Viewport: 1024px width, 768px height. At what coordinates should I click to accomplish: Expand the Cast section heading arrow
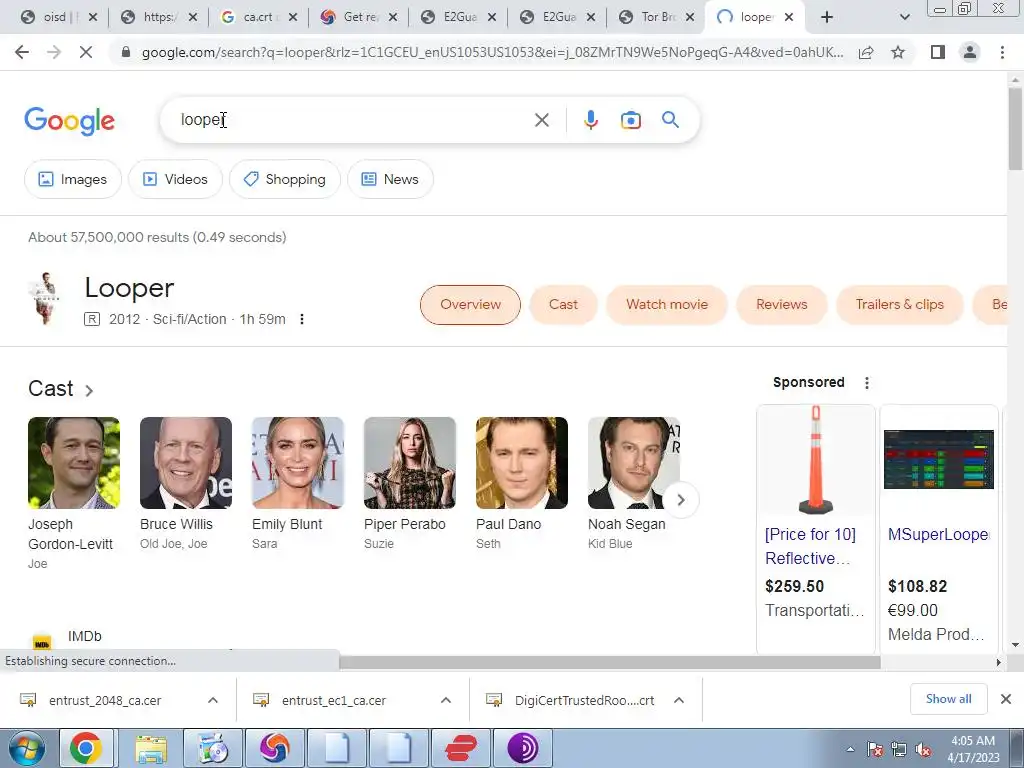point(89,391)
